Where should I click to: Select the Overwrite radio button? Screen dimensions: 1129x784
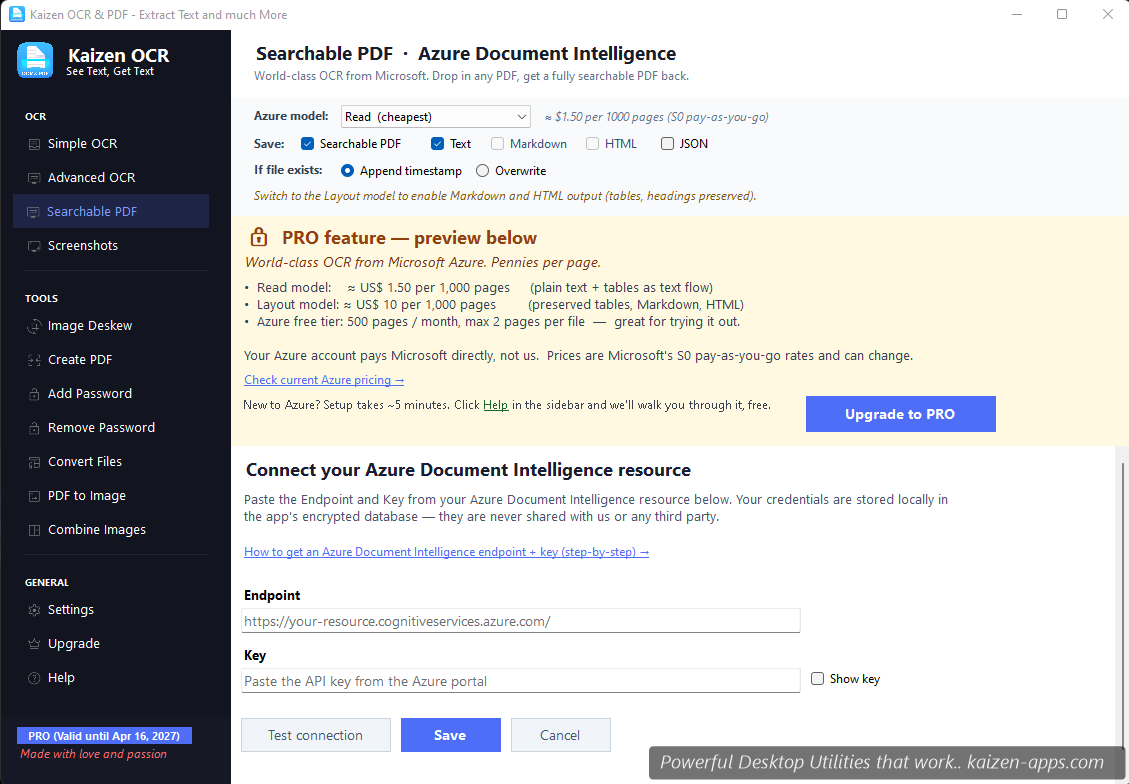pyautogui.click(x=481, y=170)
